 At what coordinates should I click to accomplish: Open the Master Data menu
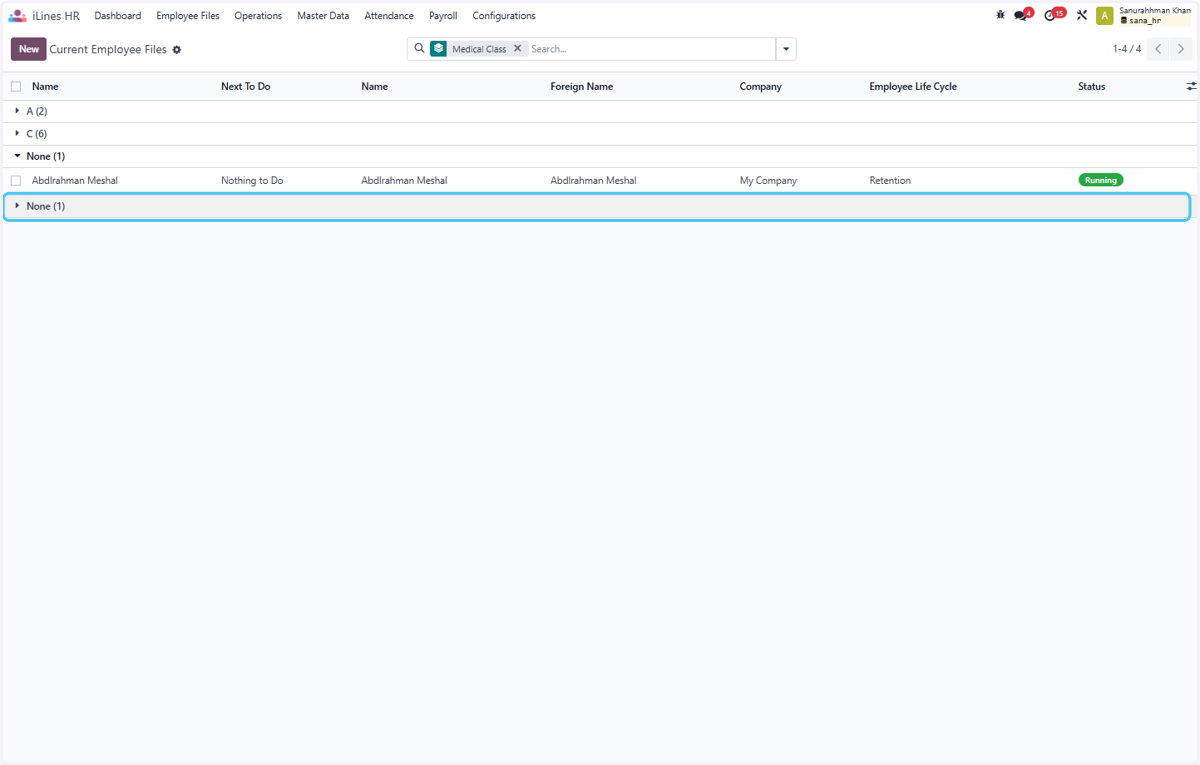pos(323,16)
